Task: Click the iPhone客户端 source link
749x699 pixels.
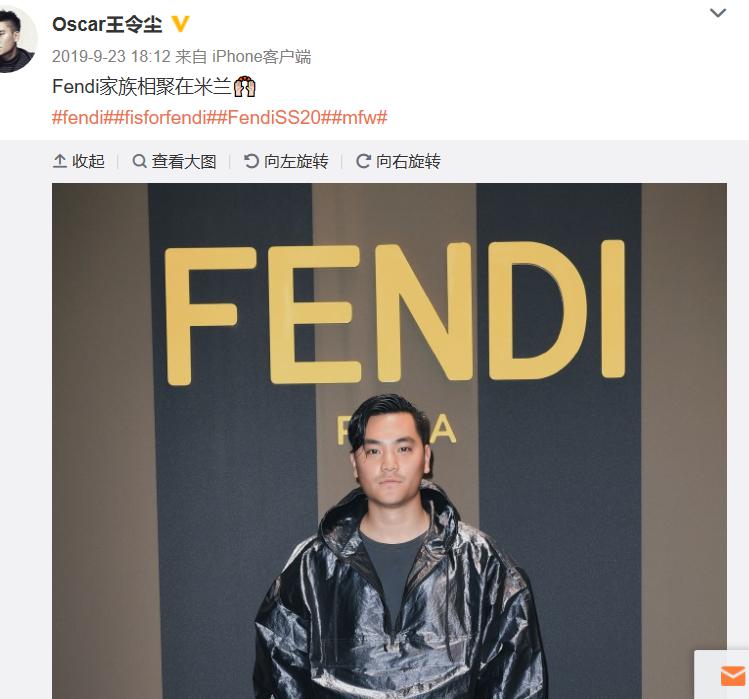Action: pyautogui.click(x=261, y=56)
